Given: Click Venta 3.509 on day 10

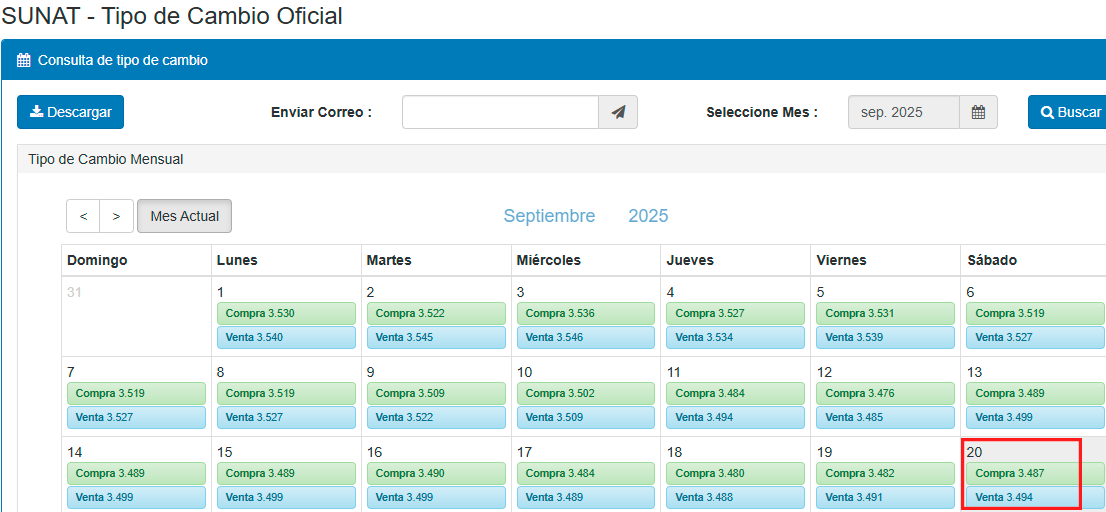Looking at the screenshot, I should (586, 417).
